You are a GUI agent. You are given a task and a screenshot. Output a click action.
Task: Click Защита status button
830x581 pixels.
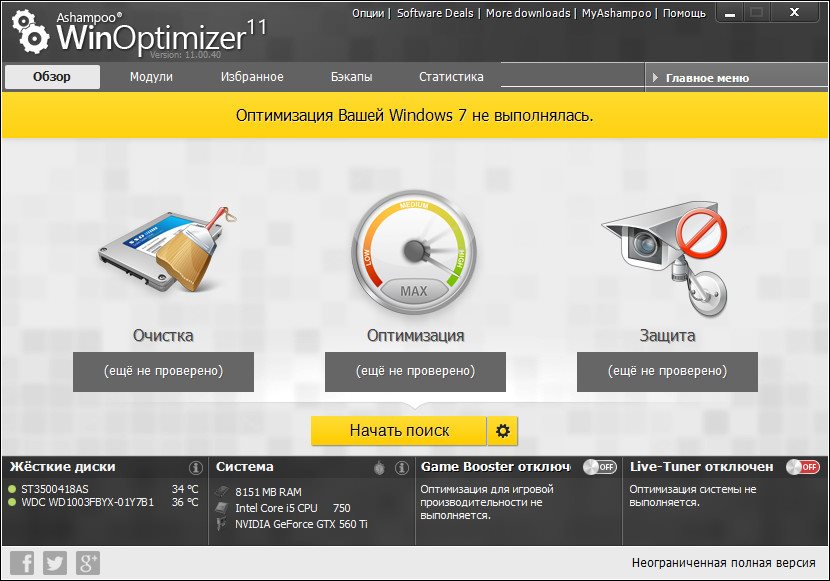667,372
